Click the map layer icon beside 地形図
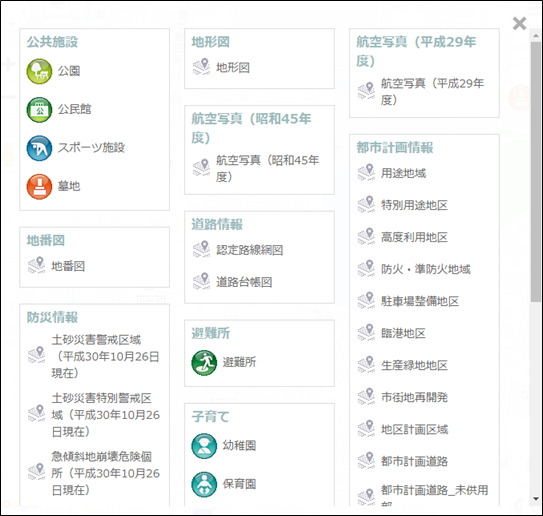 [x=201, y=67]
